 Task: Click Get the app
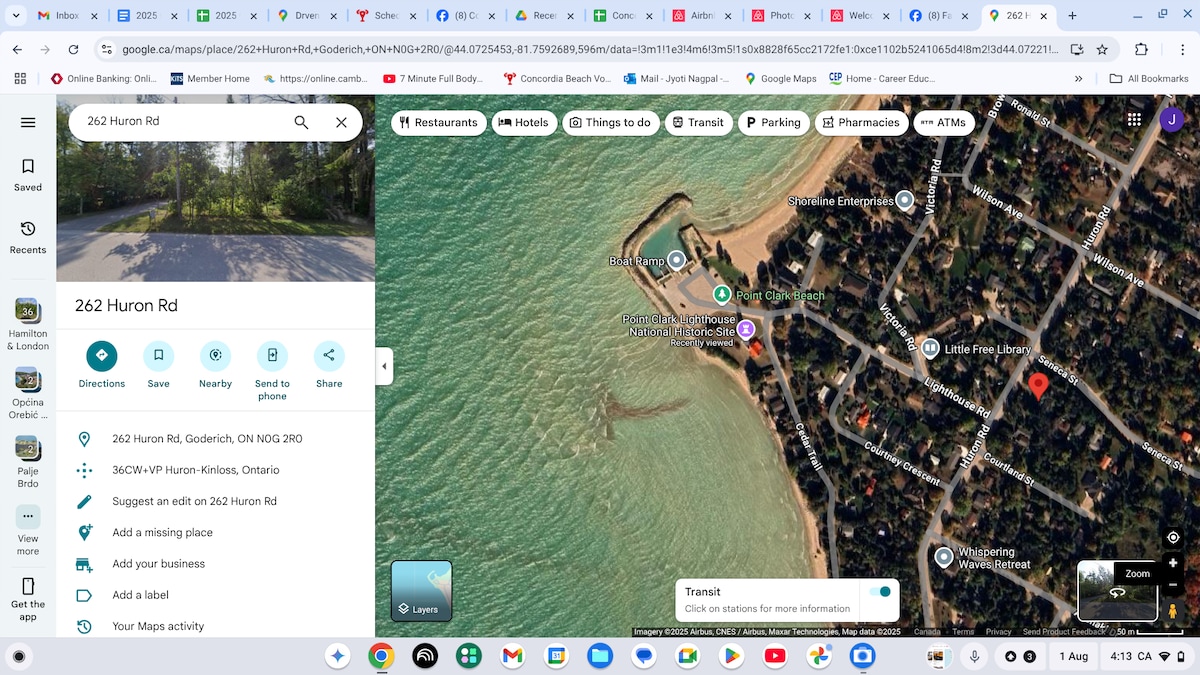(28, 599)
